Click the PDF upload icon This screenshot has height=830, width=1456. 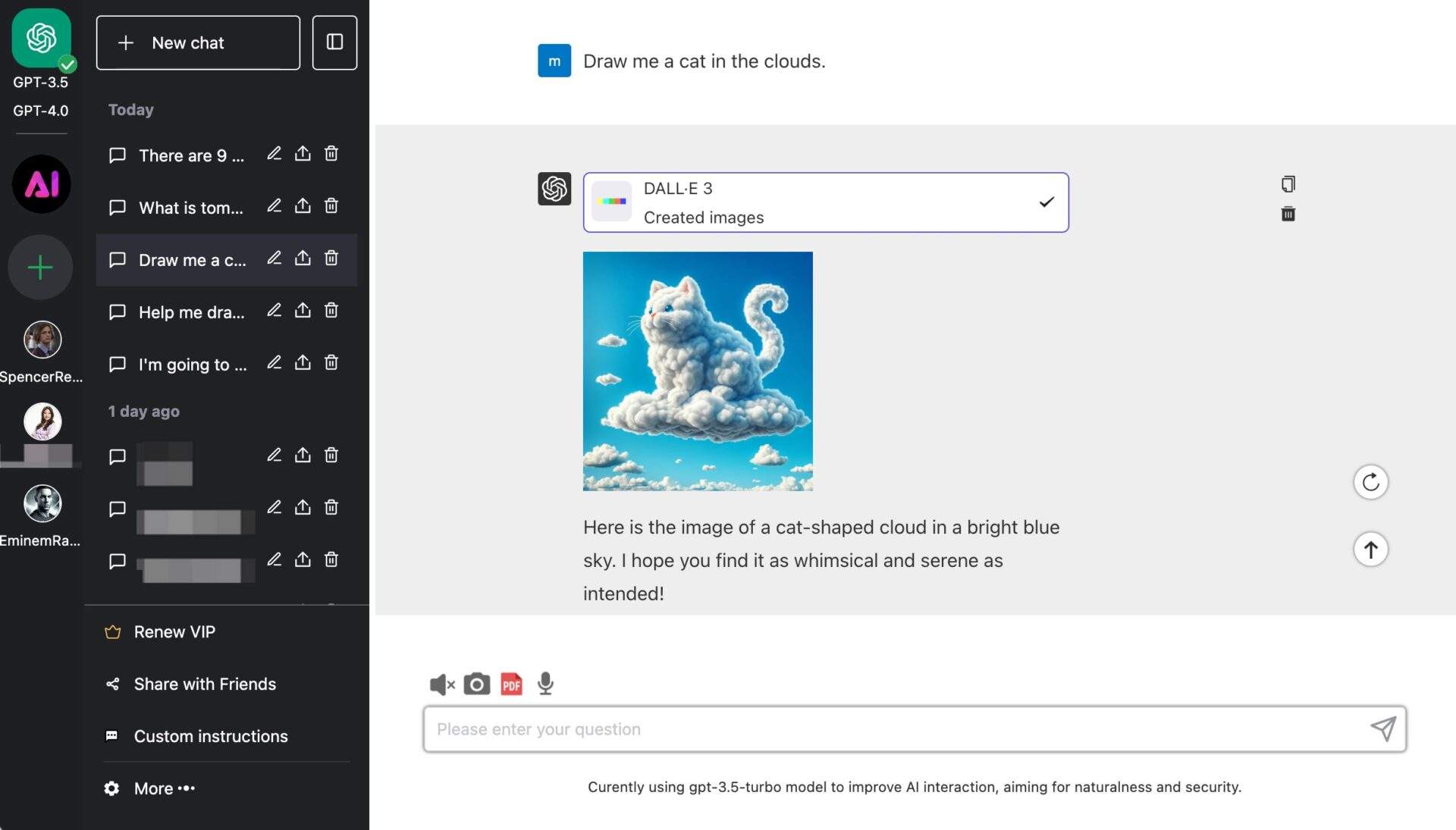click(x=512, y=684)
